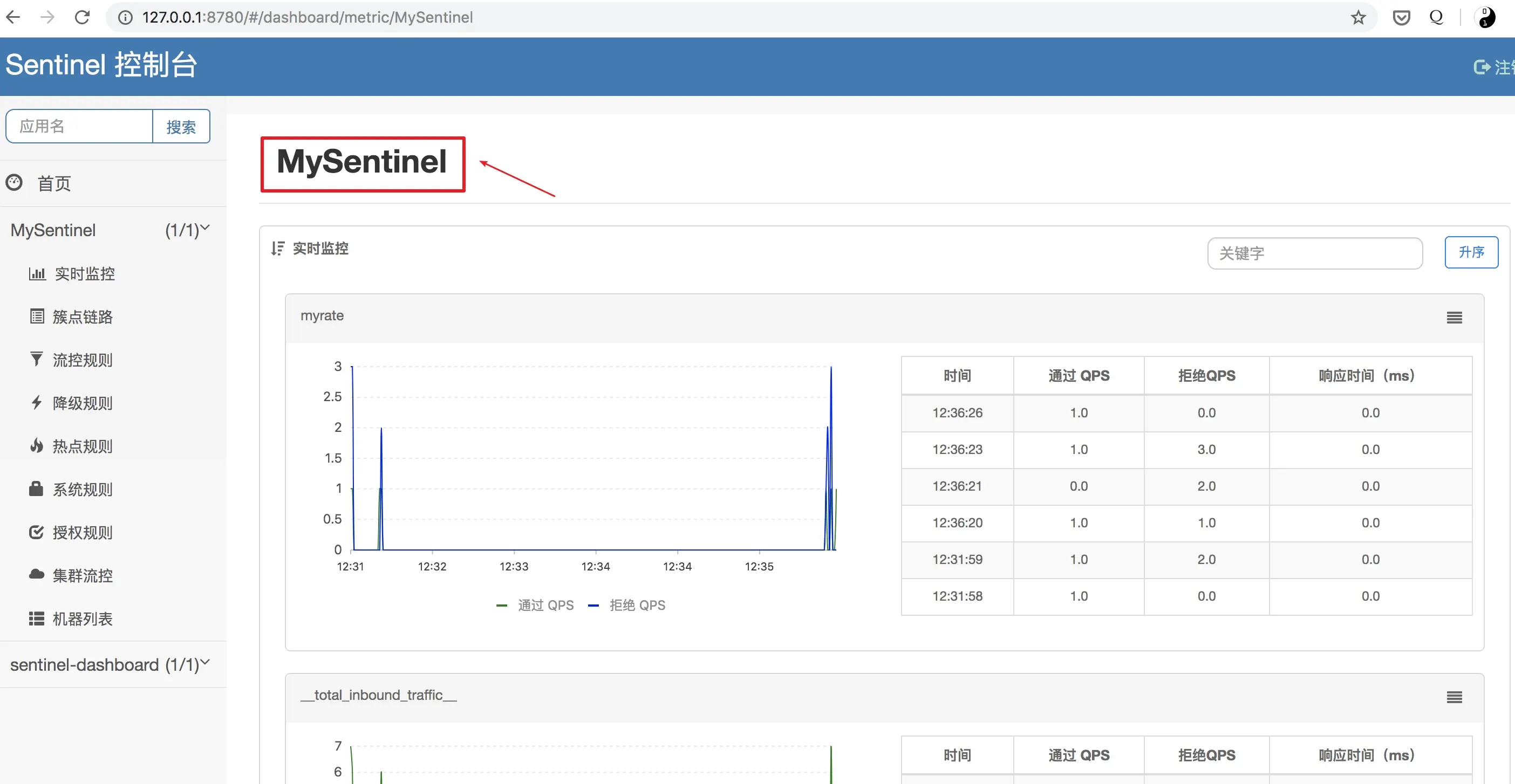This screenshot has height=784, width=1515.
Task: Click the bar chart icon for 实时监控
Action: point(37,274)
